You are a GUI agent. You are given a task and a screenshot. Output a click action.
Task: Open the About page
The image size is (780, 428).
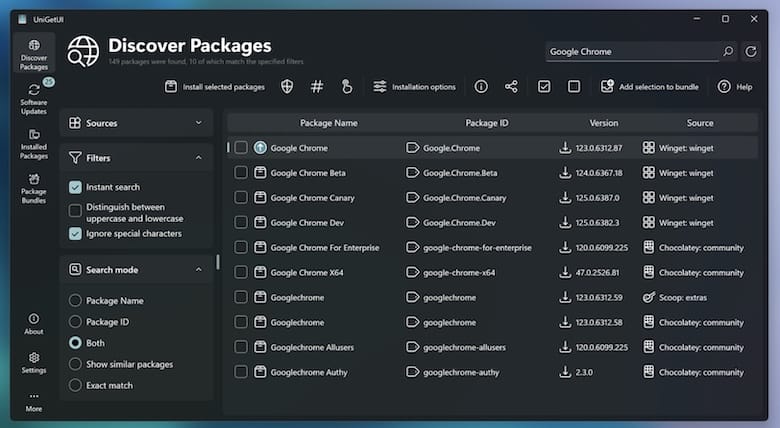[34, 323]
